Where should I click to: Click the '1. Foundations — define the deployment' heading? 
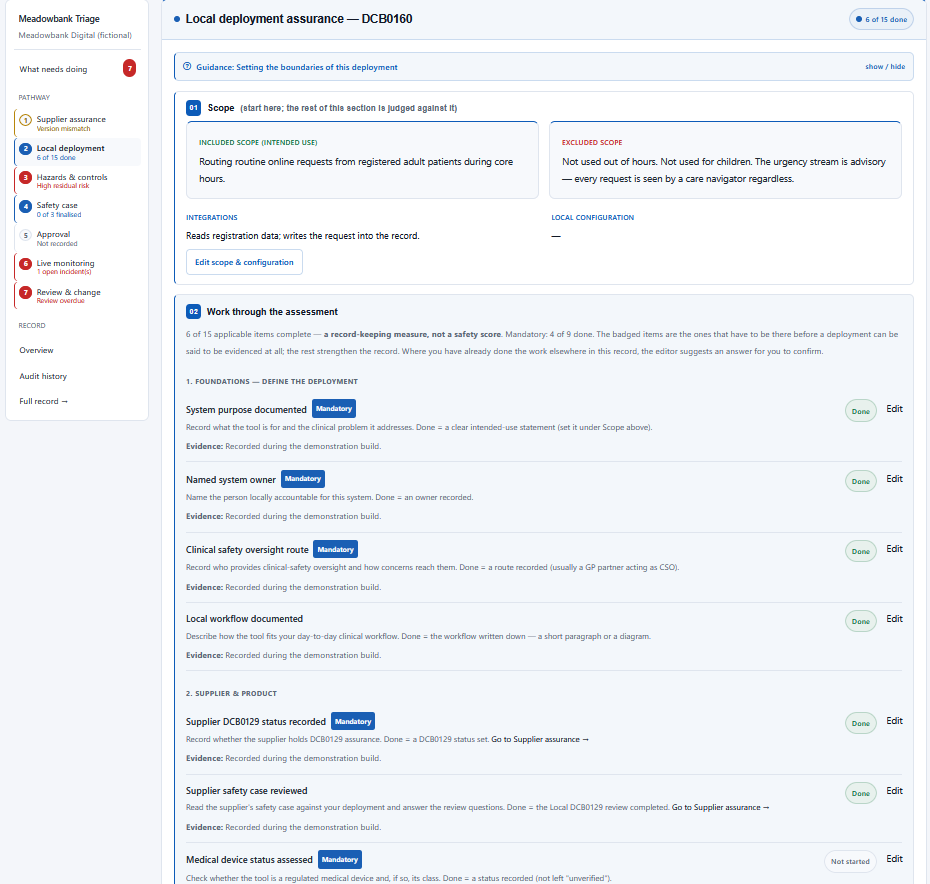(272, 381)
